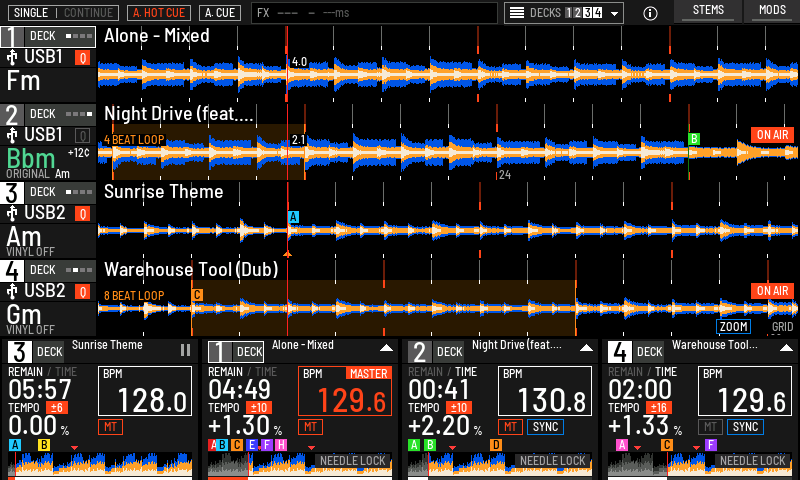The width and height of the screenshot is (800, 480).
Task: Toggle SINGLE / CONTINUE play mode
Action: [64, 13]
